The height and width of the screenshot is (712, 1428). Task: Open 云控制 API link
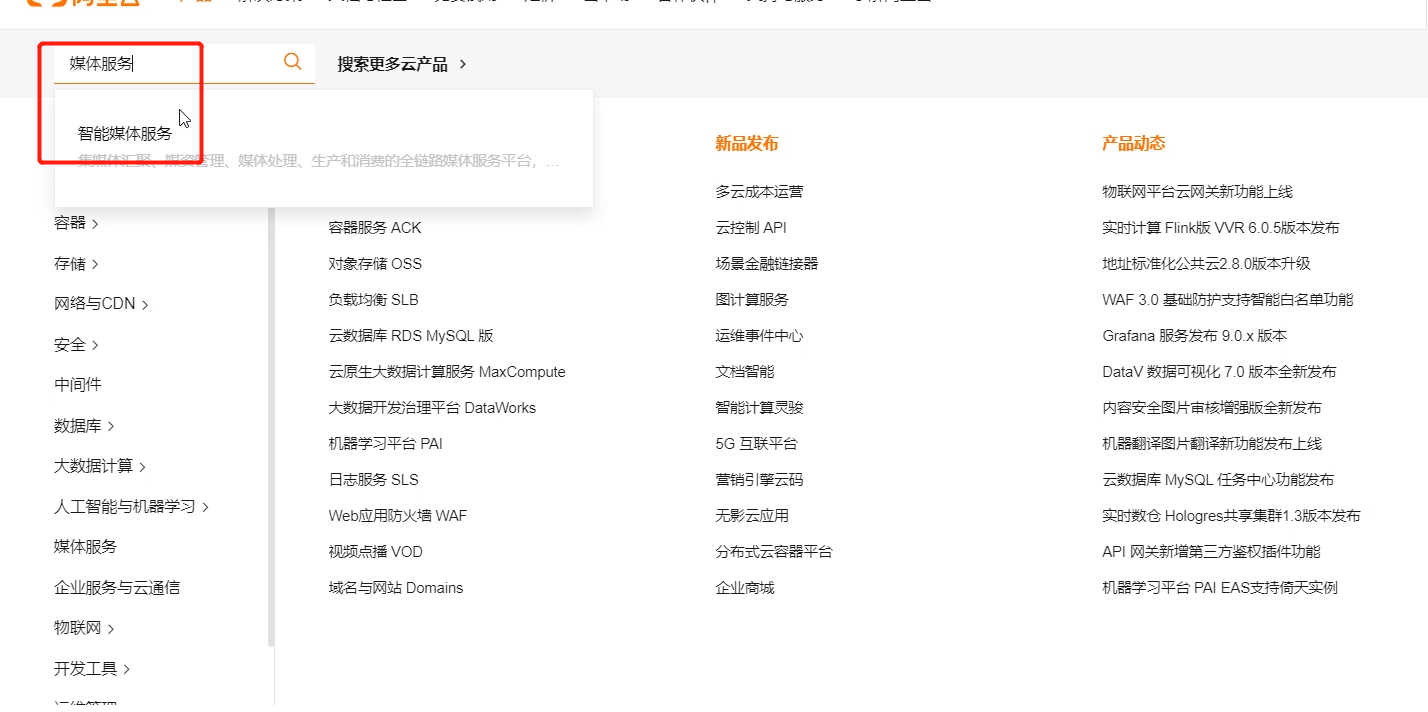(751, 228)
